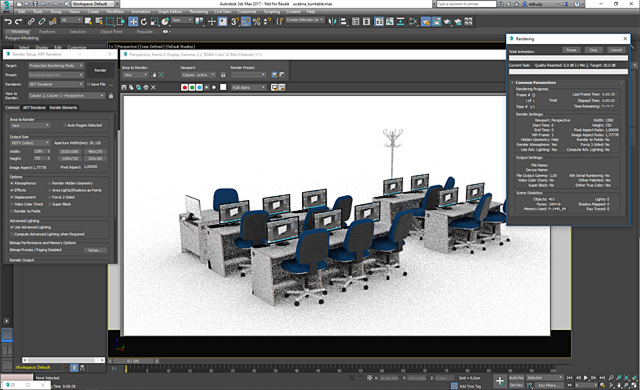
Task: Open the frame window Render Preset dropdown
Action: pos(248,75)
